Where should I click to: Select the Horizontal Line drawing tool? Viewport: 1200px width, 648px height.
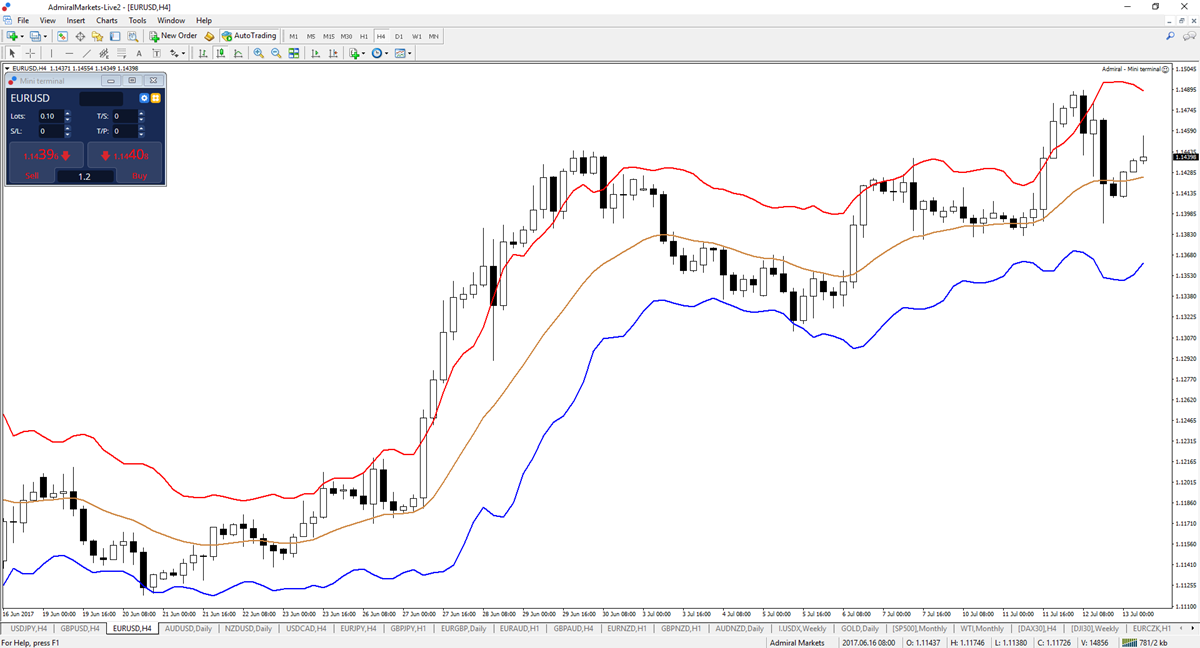click(69, 53)
